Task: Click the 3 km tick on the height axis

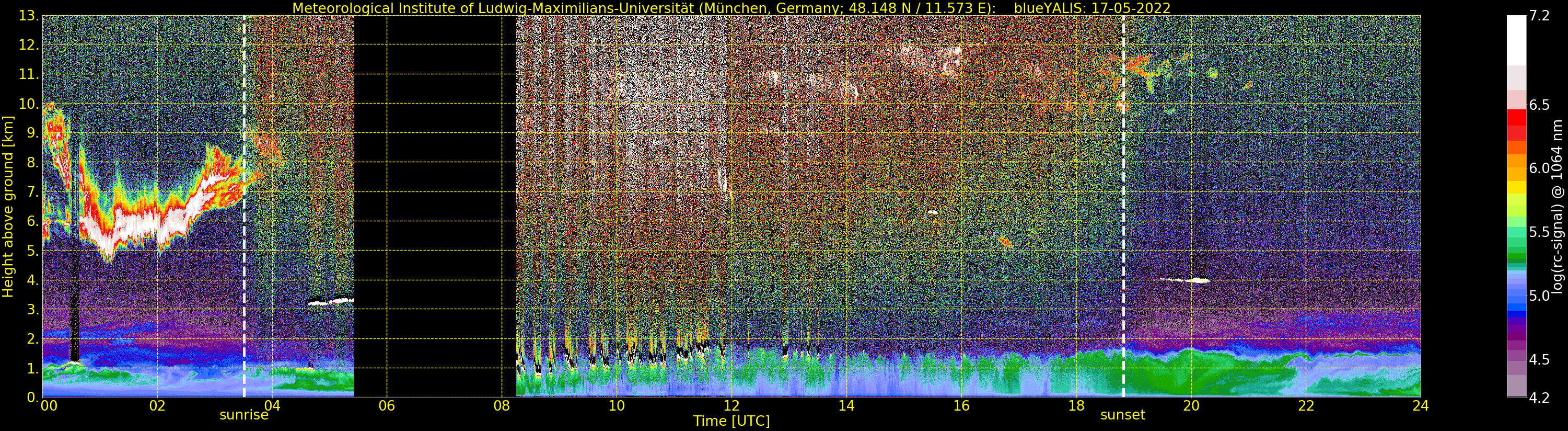Action: click(x=32, y=309)
